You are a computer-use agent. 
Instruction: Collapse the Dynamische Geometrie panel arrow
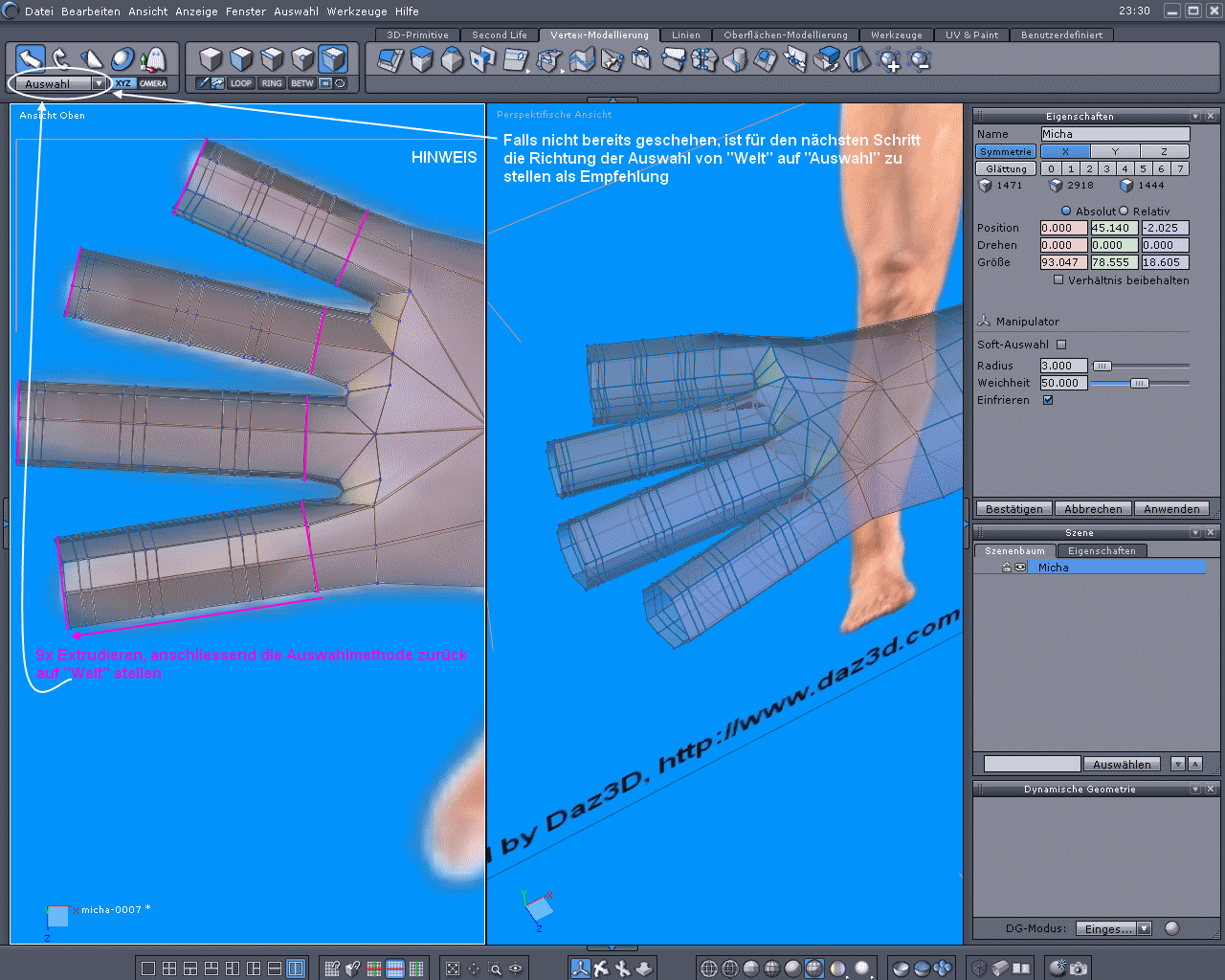(x=1195, y=789)
